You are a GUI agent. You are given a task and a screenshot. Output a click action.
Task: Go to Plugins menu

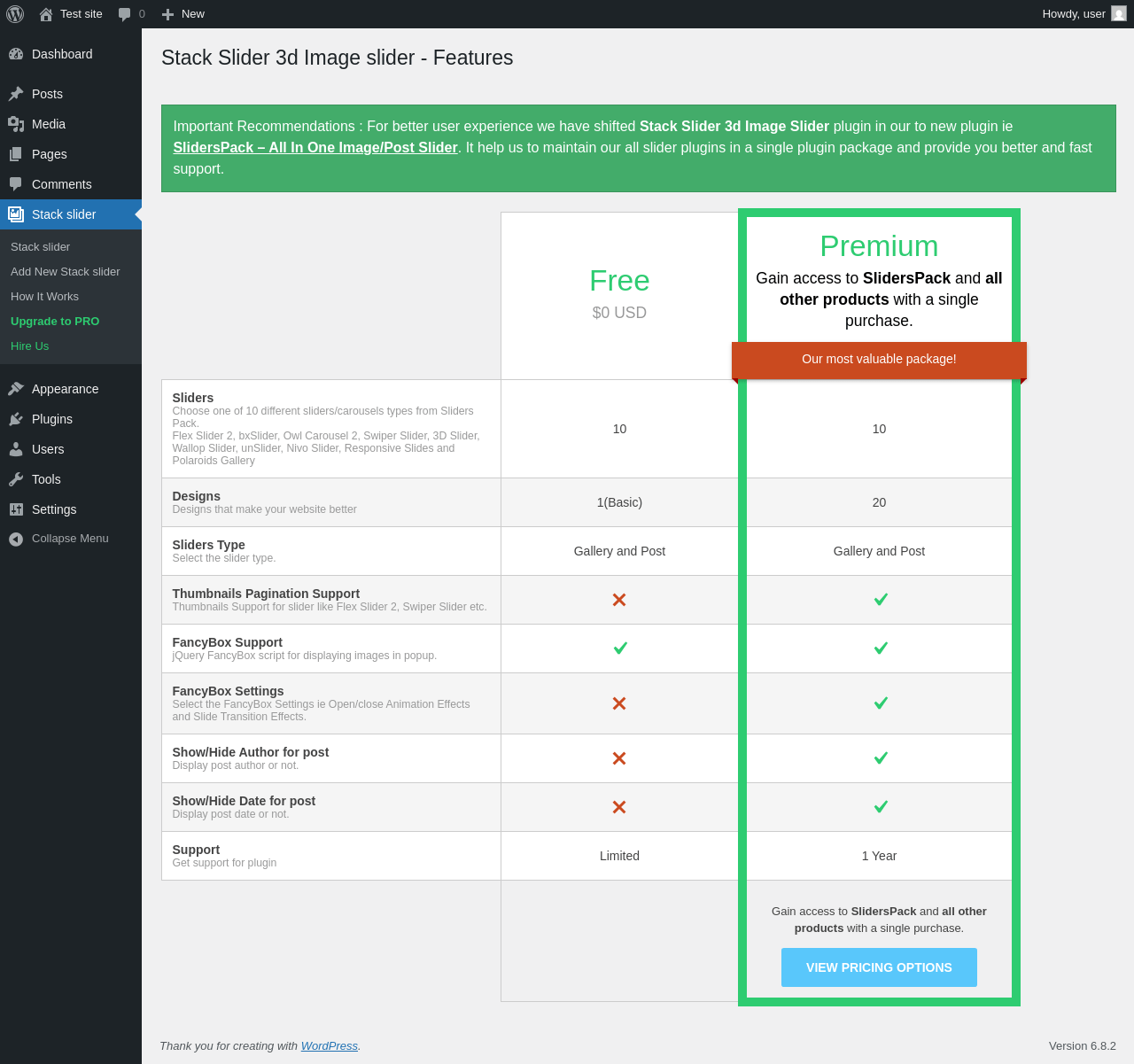coord(71,419)
